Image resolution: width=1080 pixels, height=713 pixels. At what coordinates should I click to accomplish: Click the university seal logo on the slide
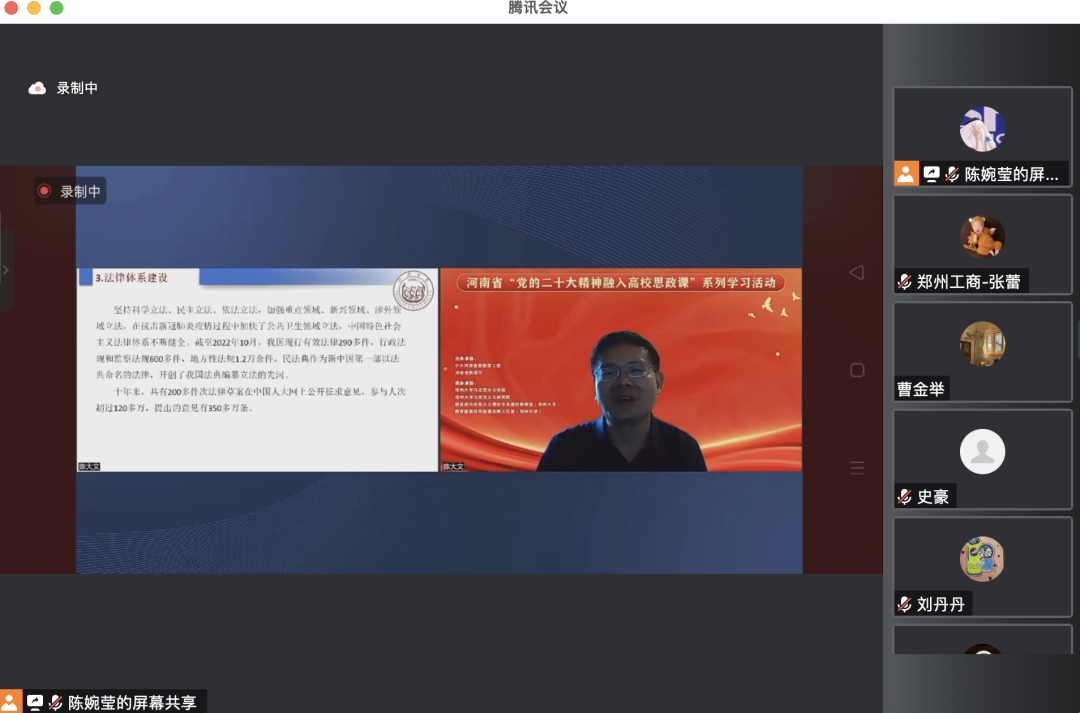coord(413,291)
